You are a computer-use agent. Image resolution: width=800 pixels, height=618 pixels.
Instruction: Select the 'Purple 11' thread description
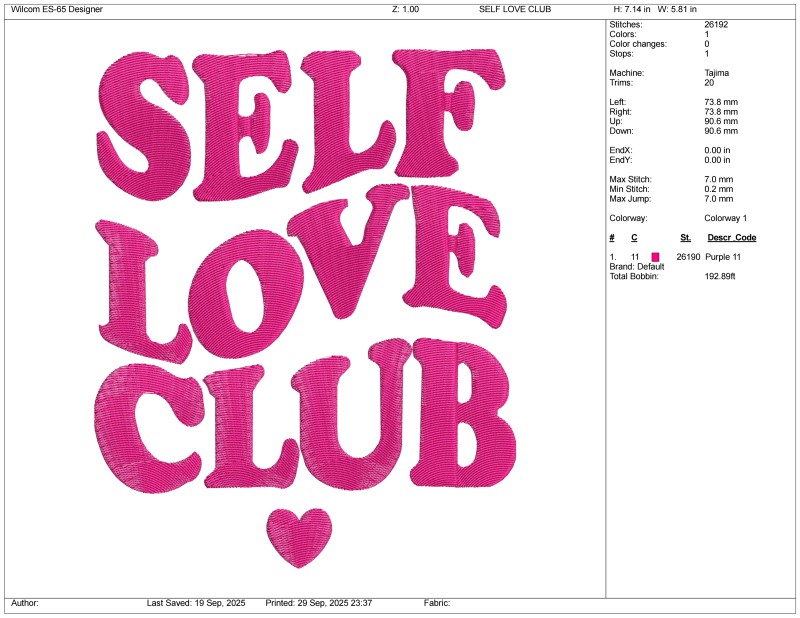[x=722, y=257]
